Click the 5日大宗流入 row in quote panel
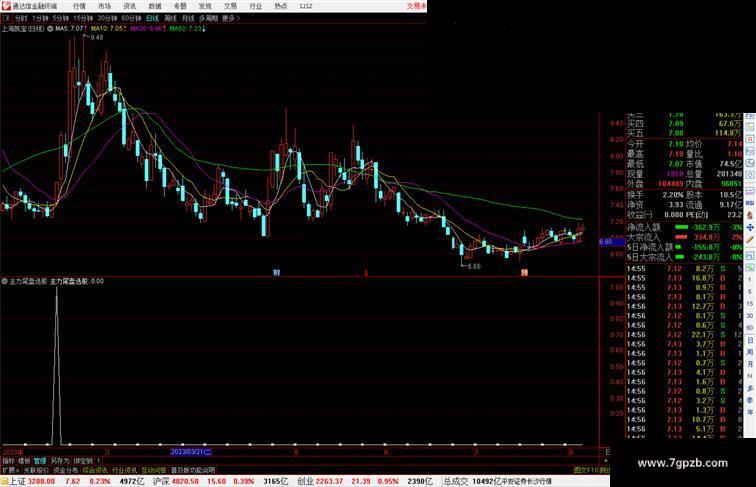The width and height of the screenshot is (756, 487). coord(685,257)
